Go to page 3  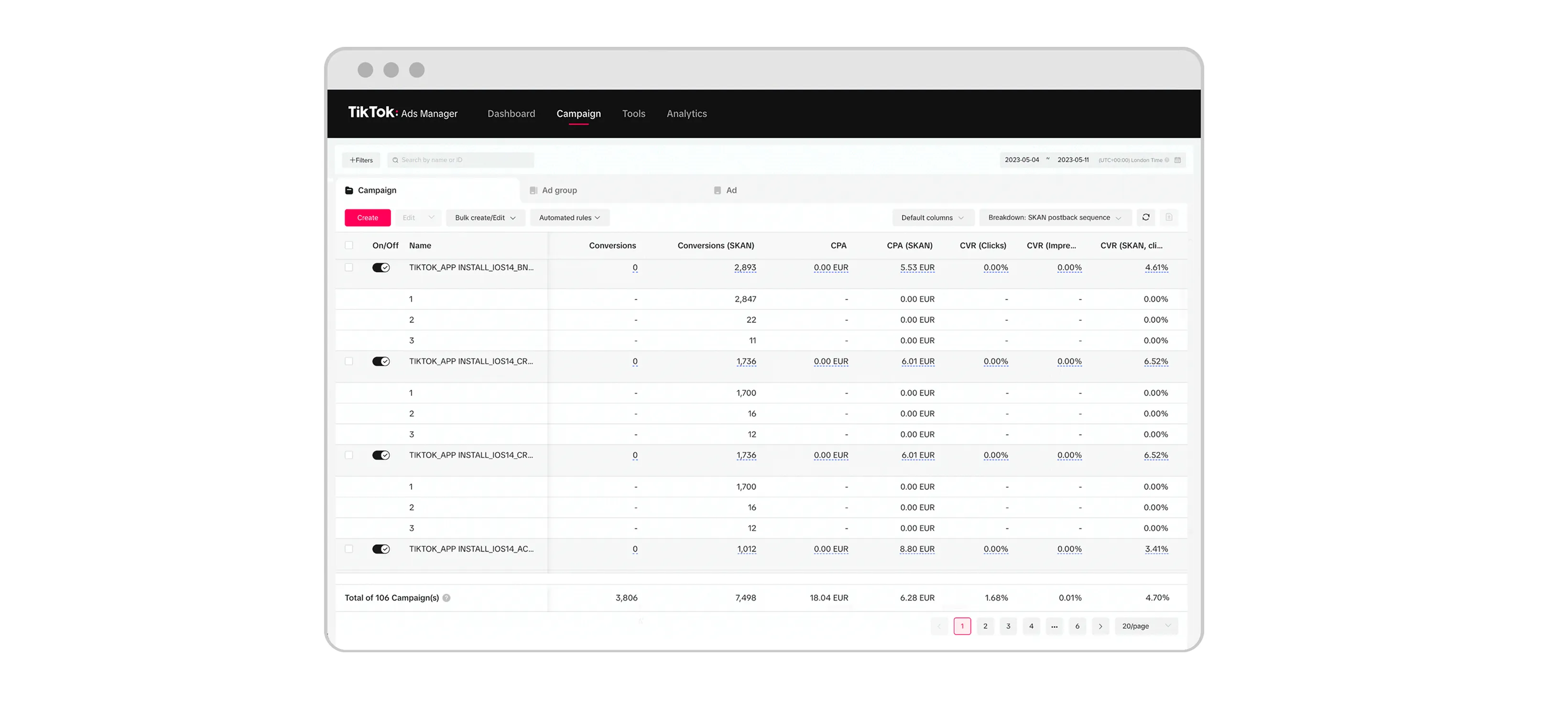(1008, 626)
